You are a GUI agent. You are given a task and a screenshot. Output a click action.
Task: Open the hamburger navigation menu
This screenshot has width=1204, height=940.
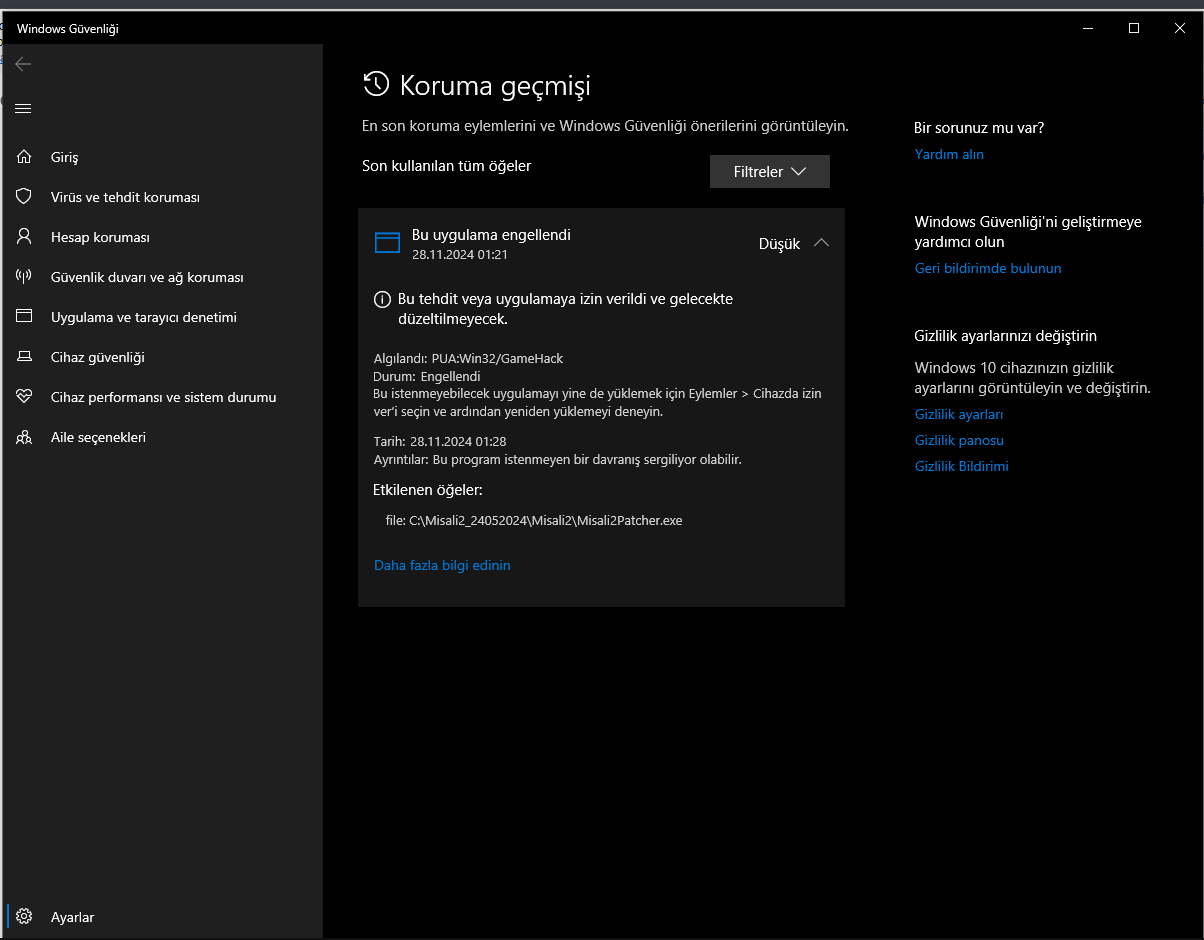coord(23,108)
